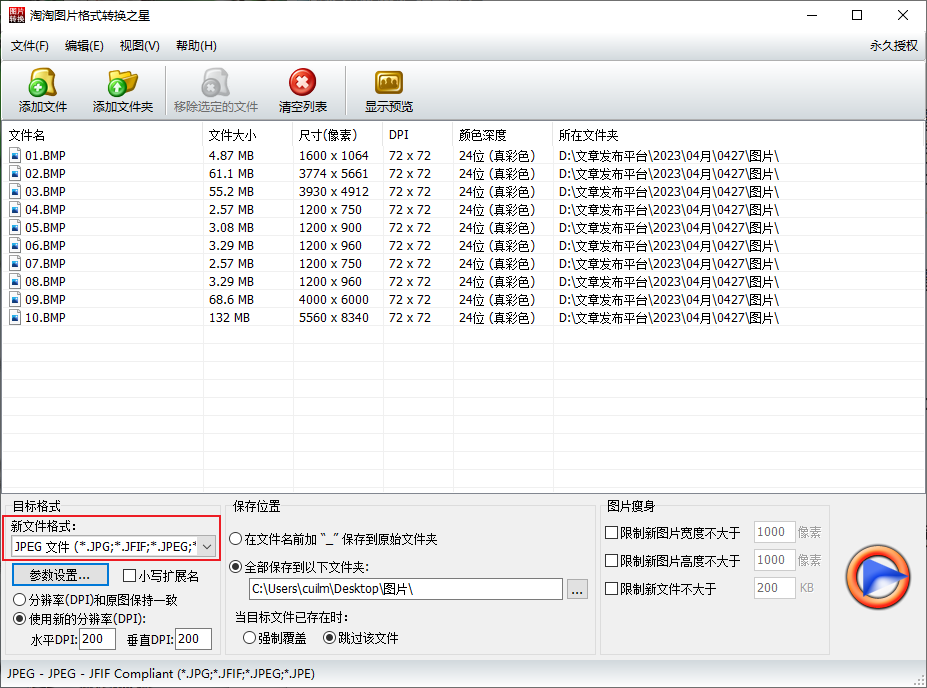Choose save all to specified folder option
The height and width of the screenshot is (688, 927).
(235, 567)
